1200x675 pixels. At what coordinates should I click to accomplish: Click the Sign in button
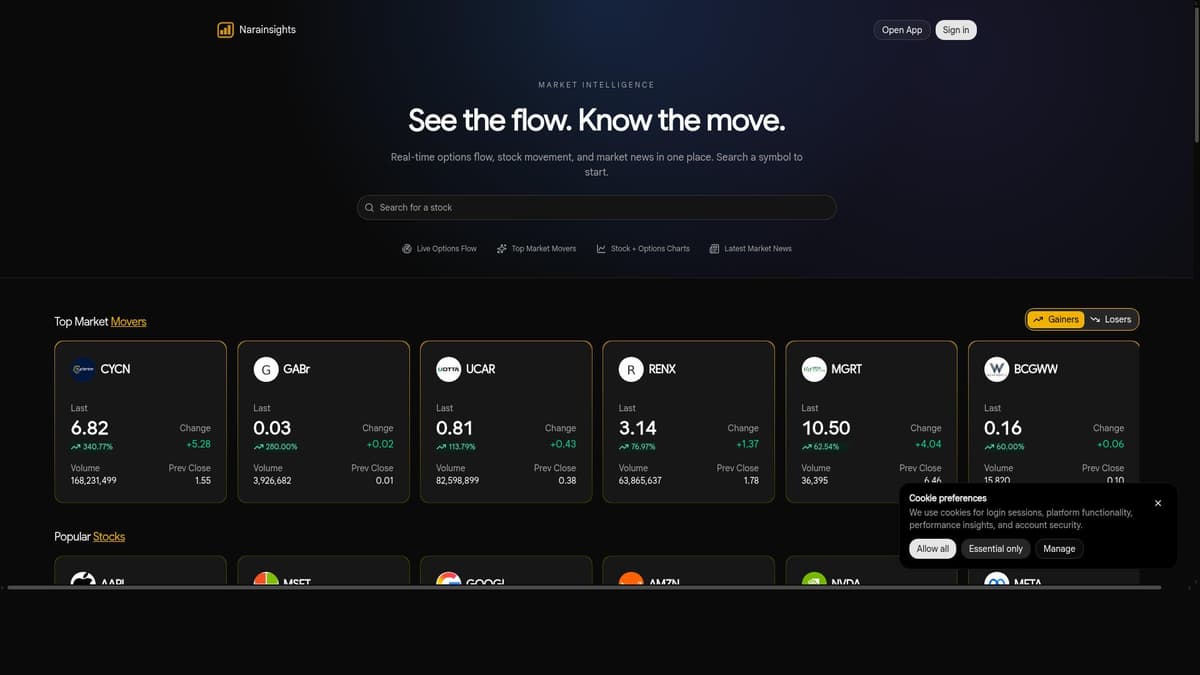(955, 30)
